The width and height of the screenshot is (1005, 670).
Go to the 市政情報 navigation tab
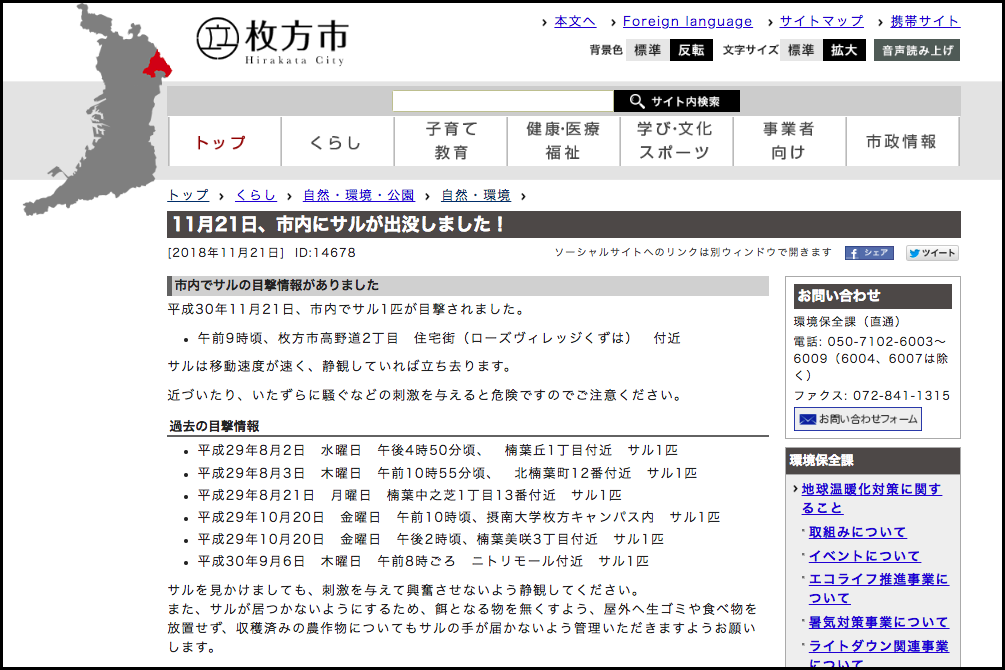[902, 142]
